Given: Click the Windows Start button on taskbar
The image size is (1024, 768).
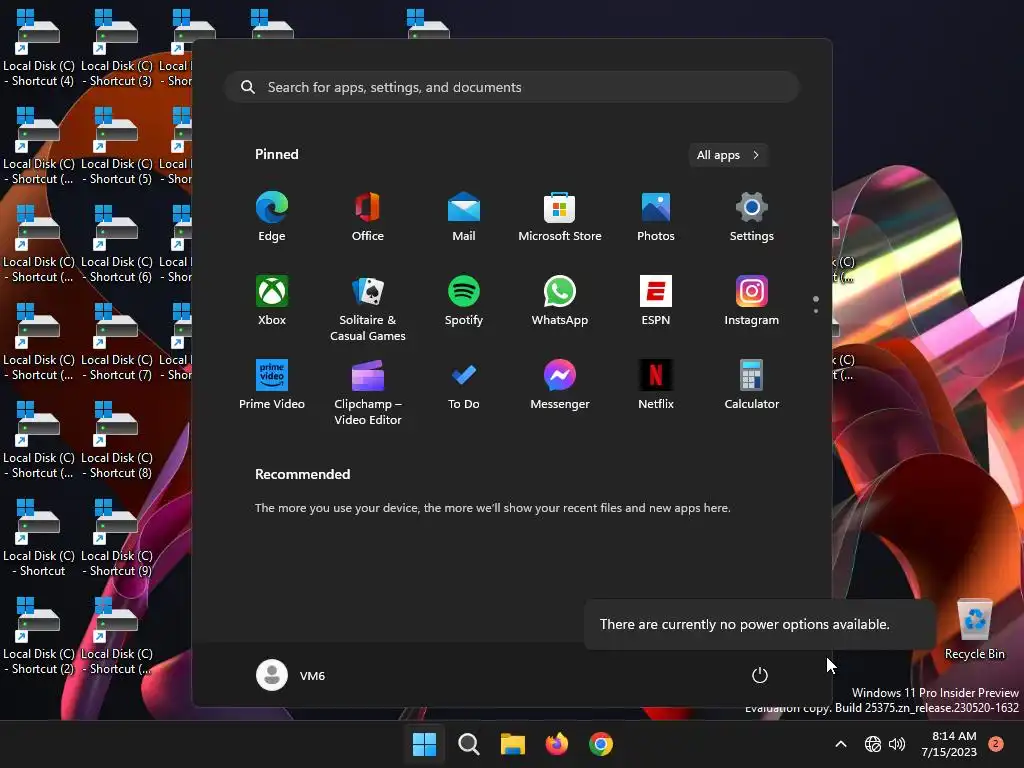Looking at the screenshot, I should 424,744.
